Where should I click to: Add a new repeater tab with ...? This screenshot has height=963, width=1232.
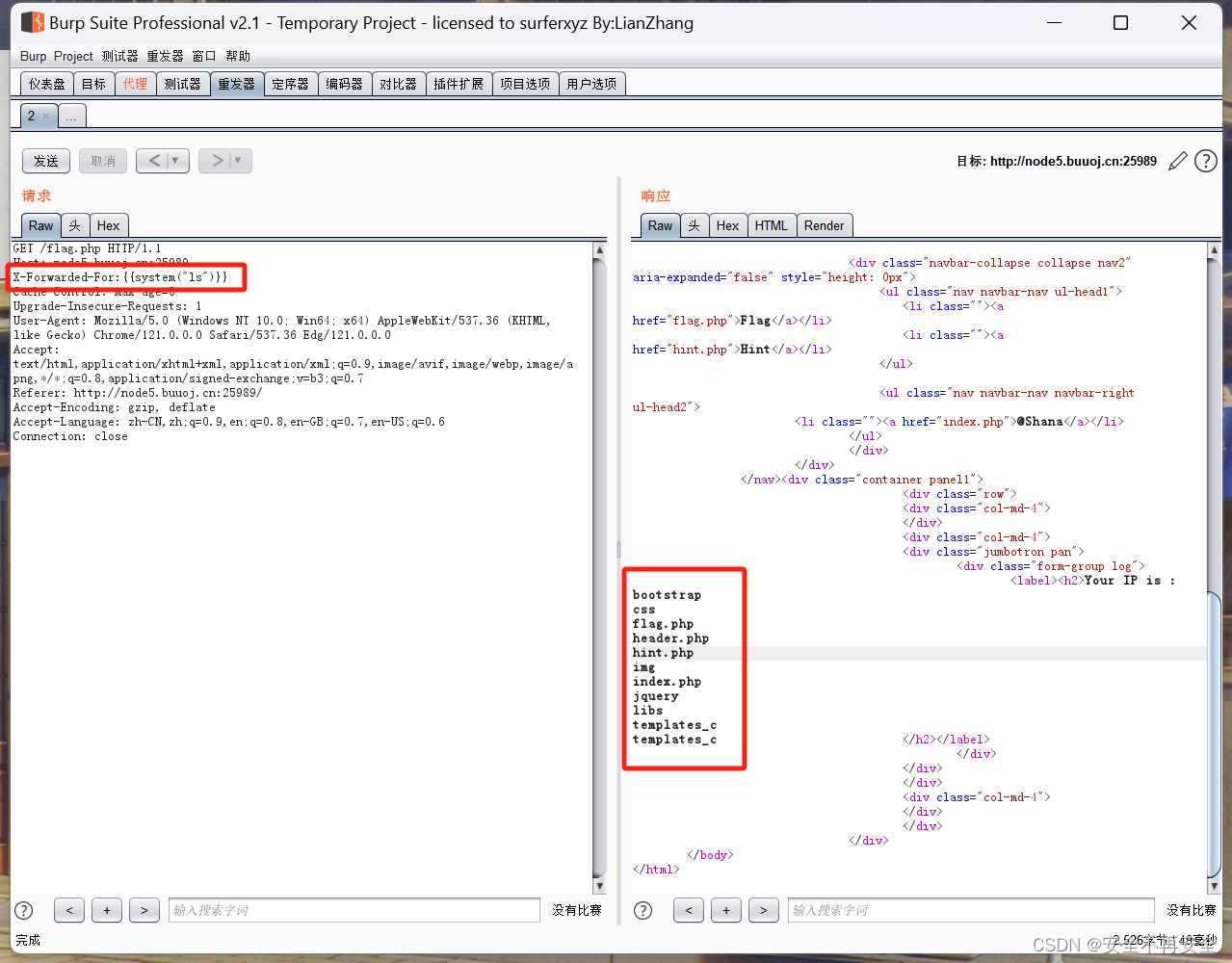pos(72,117)
